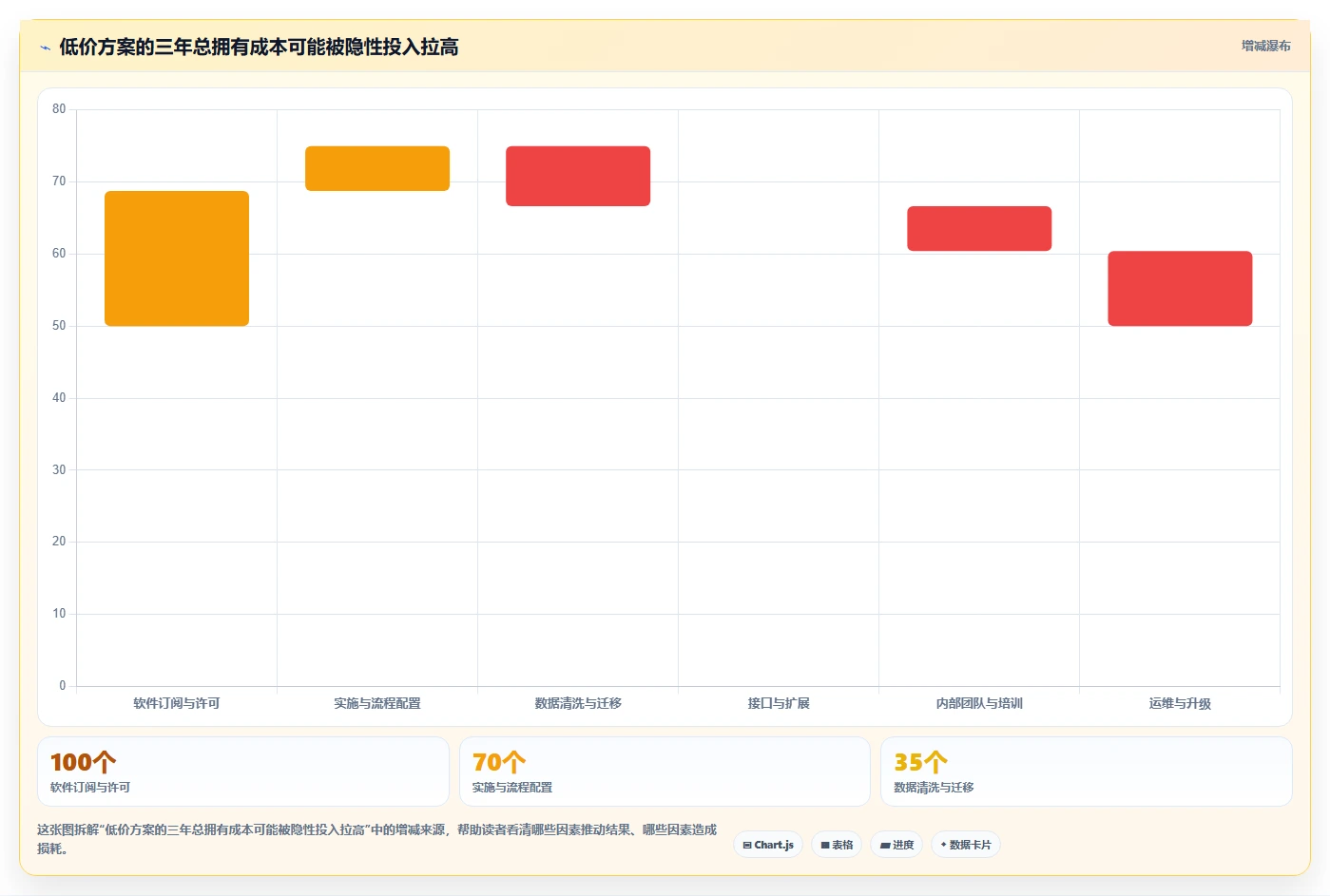This screenshot has height=896, width=1330.
Task: Click the 表格 tag
Action: 837,845
